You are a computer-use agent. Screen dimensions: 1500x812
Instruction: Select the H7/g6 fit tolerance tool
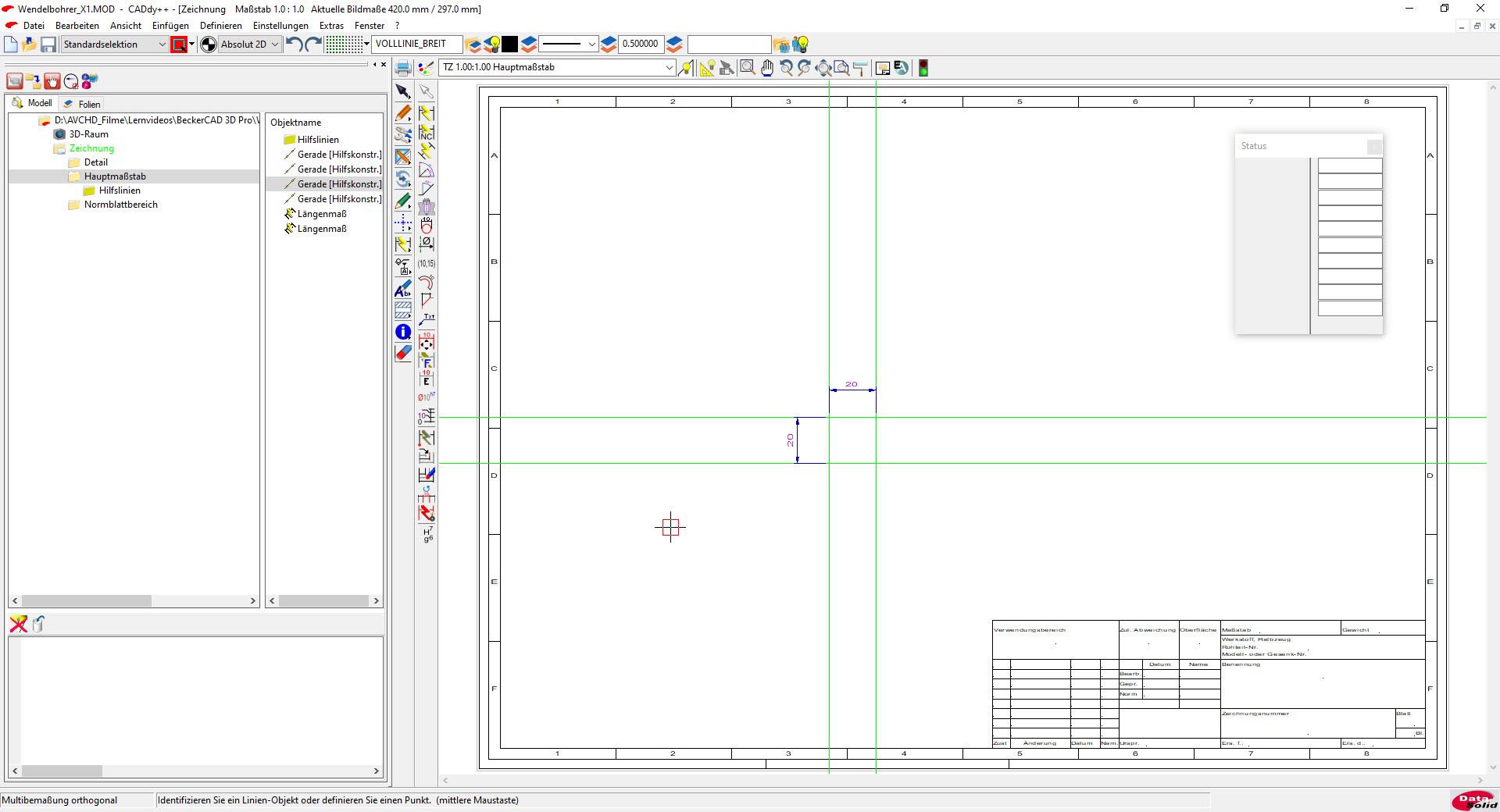pos(427,534)
